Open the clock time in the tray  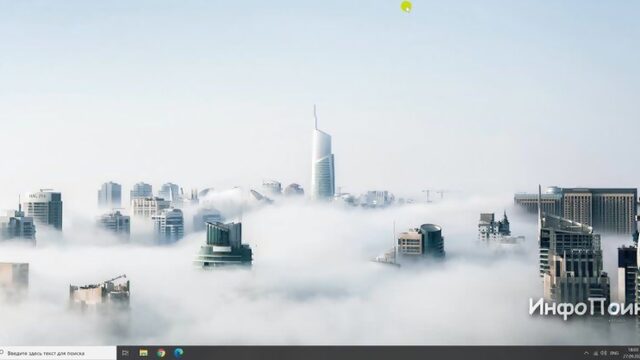pos(633,350)
